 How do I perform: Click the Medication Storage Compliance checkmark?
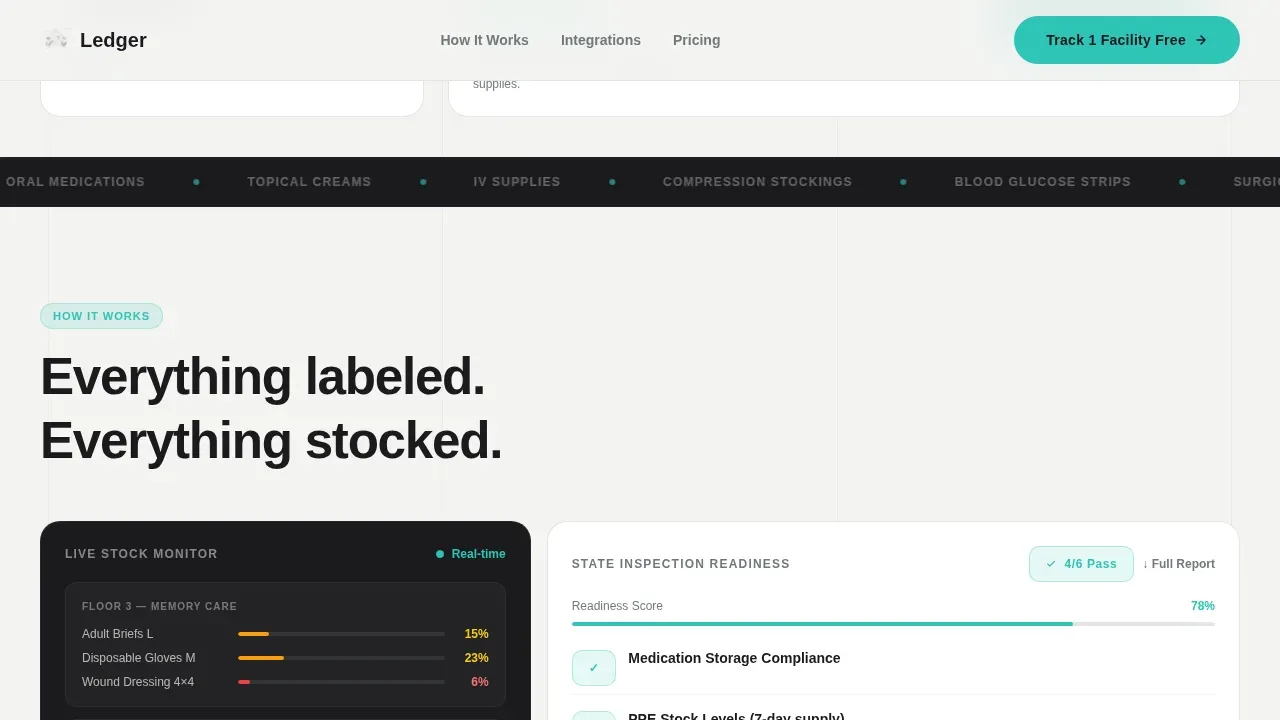click(x=594, y=668)
